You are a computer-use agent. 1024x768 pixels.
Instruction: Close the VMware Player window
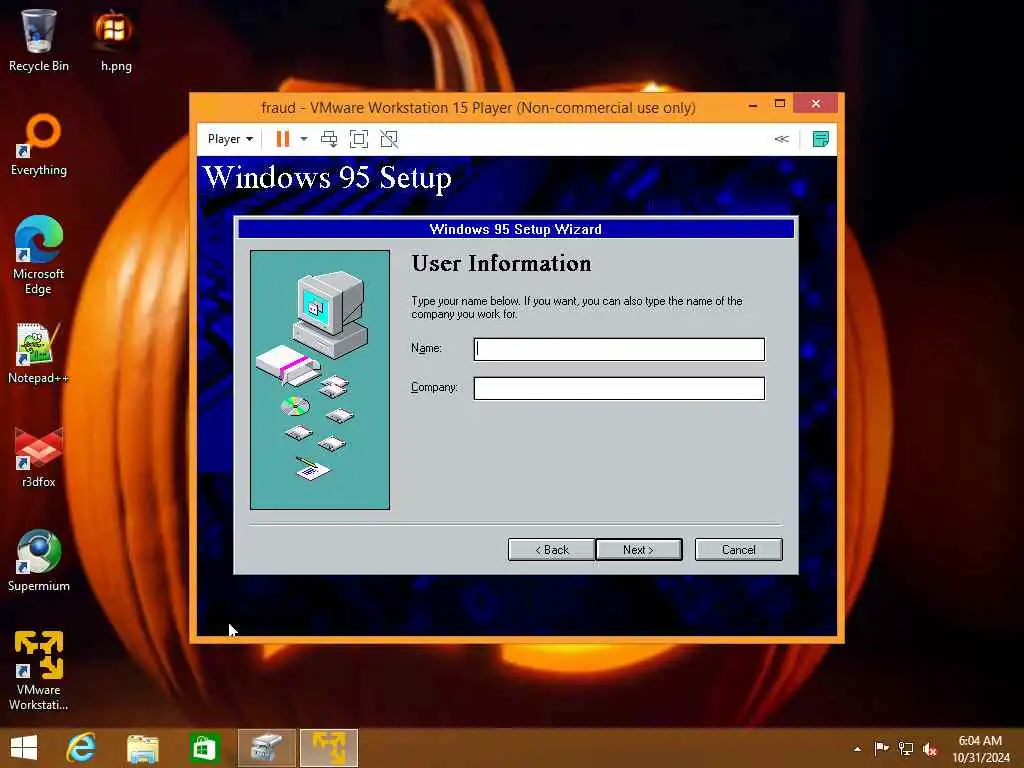(x=816, y=104)
